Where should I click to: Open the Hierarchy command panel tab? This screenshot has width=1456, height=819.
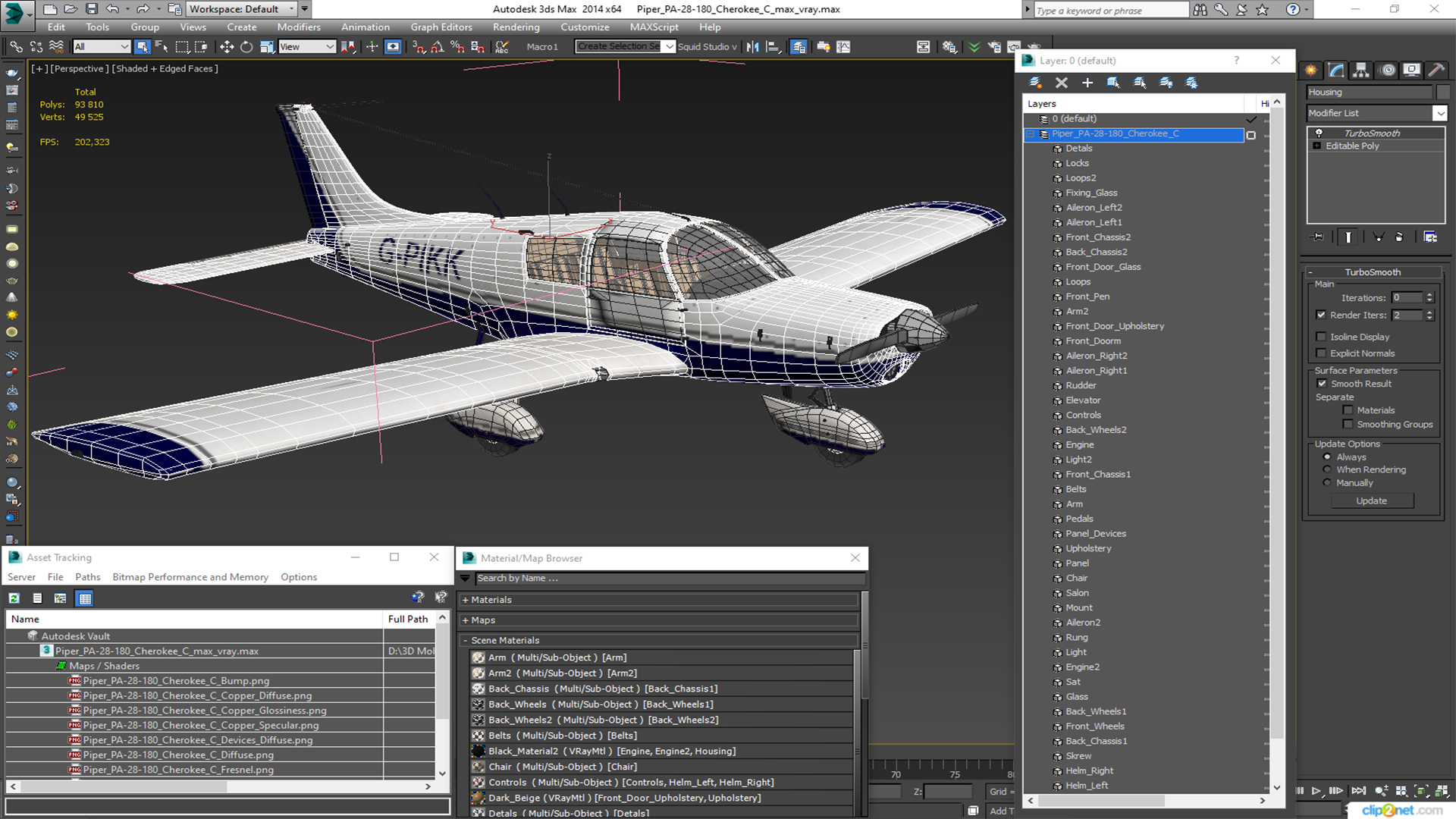tap(1361, 70)
